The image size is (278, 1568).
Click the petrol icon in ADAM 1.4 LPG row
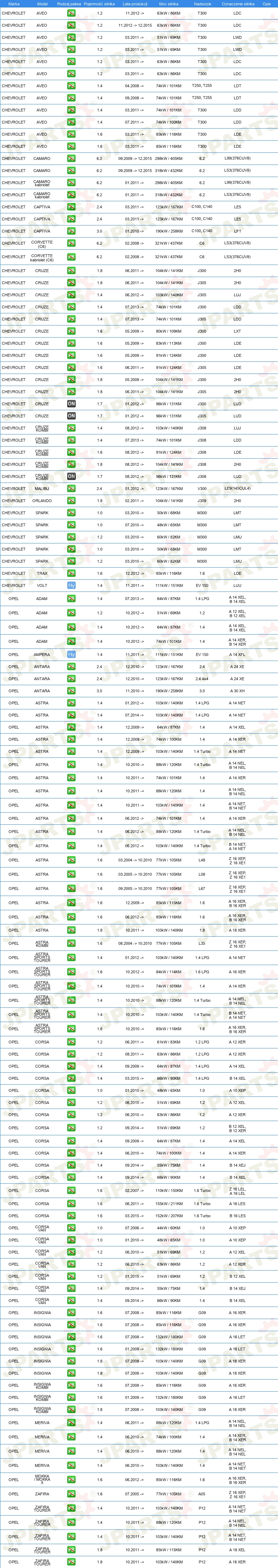(71, 599)
